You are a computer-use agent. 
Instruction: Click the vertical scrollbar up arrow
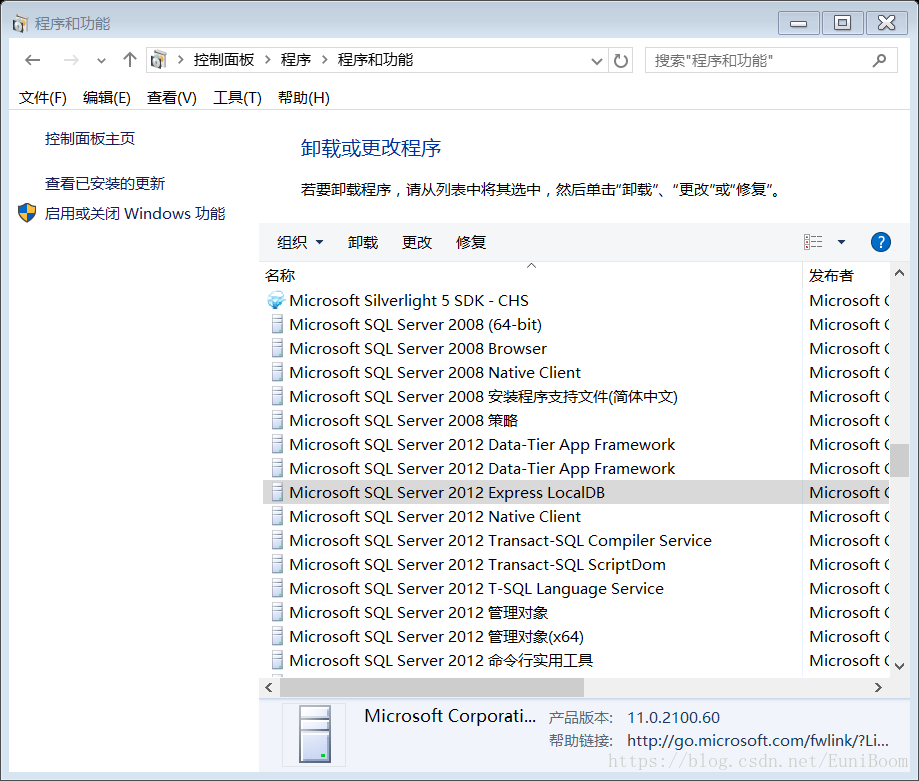click(899, 272)
